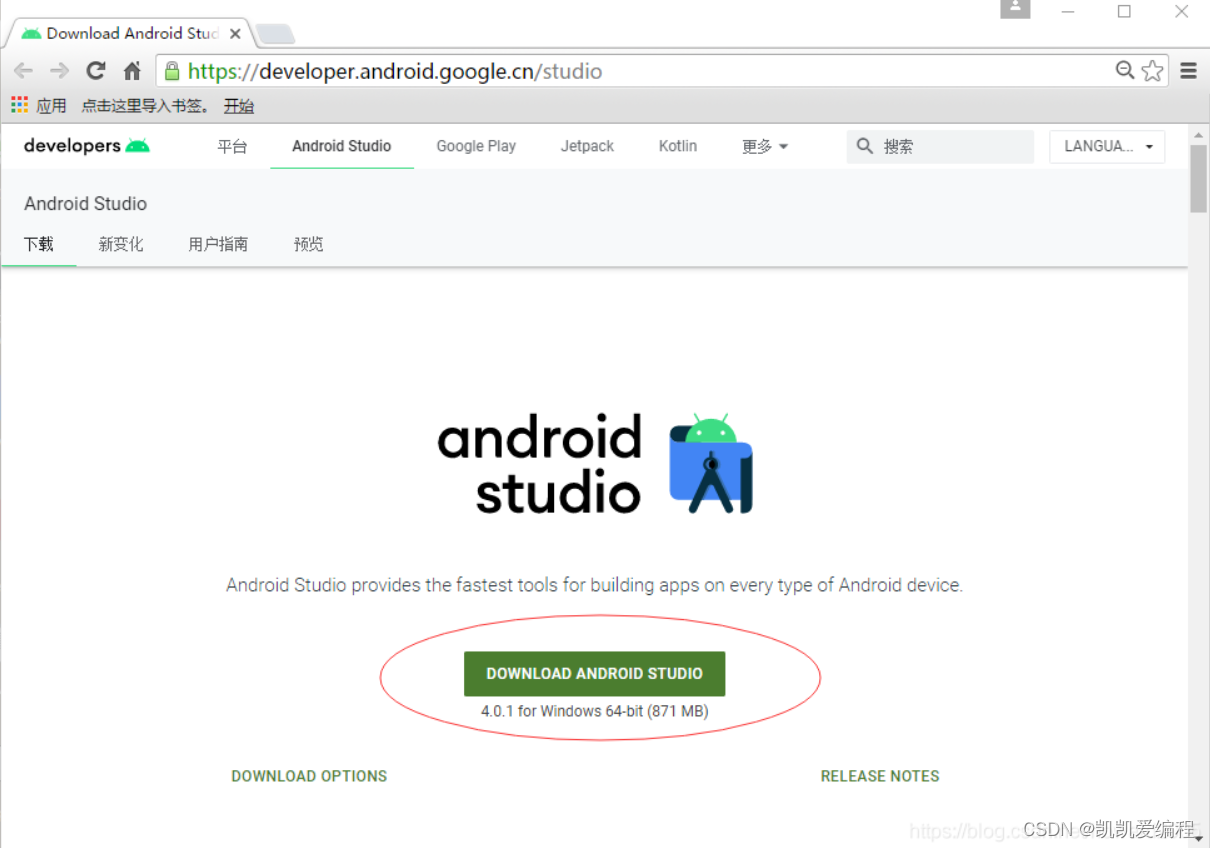Switch to the 用户指南 tab
The height and width of the screenshot is (848, 1210).
(x=218, y=244)
